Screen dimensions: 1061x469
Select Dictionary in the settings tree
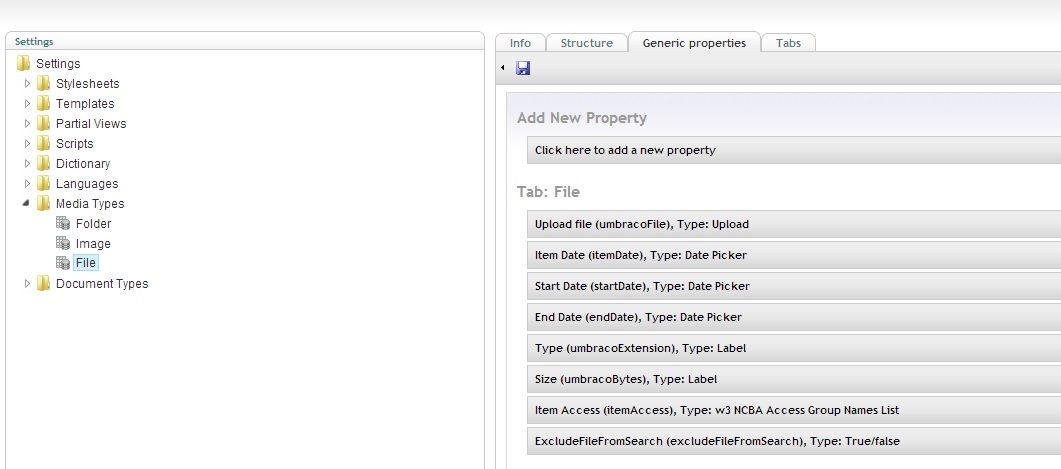point(83,164)
